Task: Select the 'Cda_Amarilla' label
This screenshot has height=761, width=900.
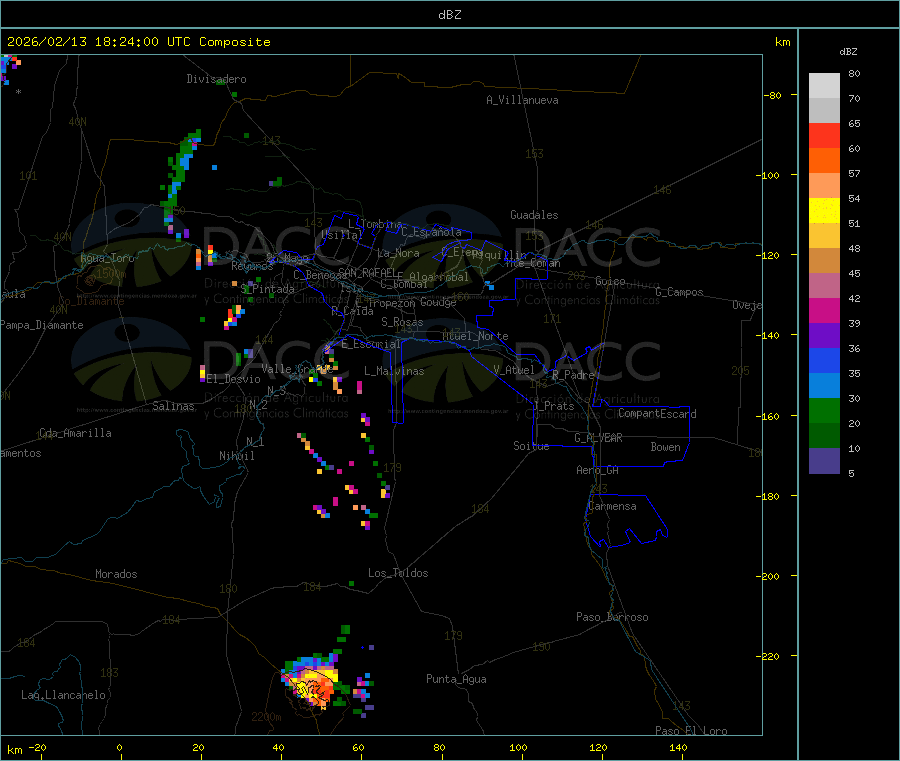Action: (75, 433)
